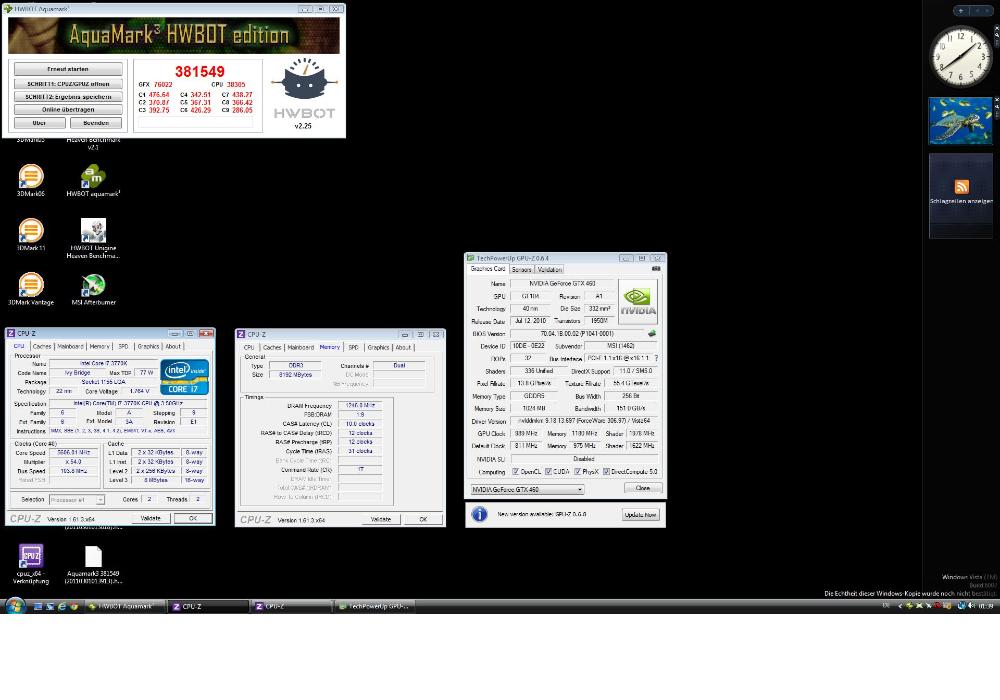This screenshot has height=700, width=1000.
Task: Open the Aquamark3 381549 result file
Action: tap(93, 564)
